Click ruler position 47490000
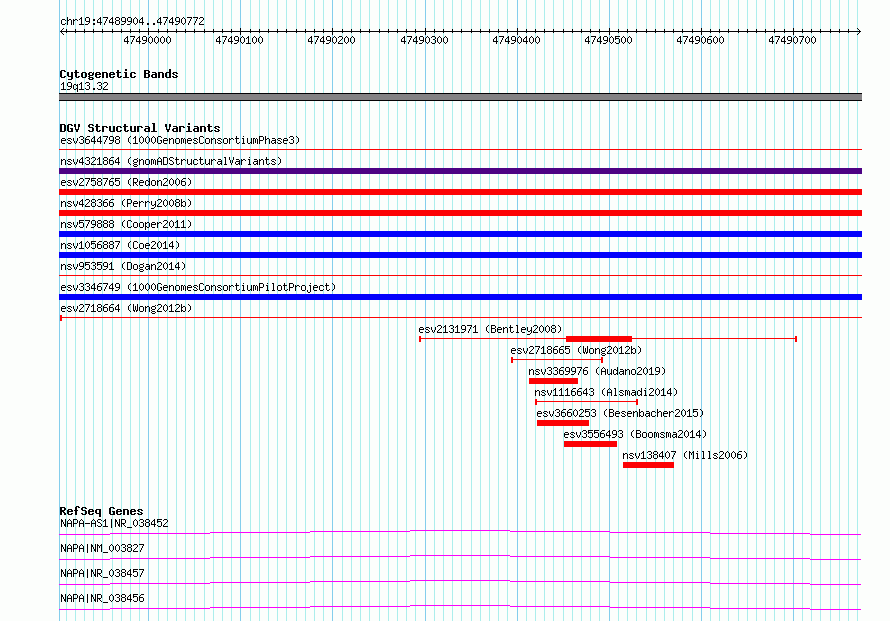Screen dimensions: 890x621 (147, 40)
